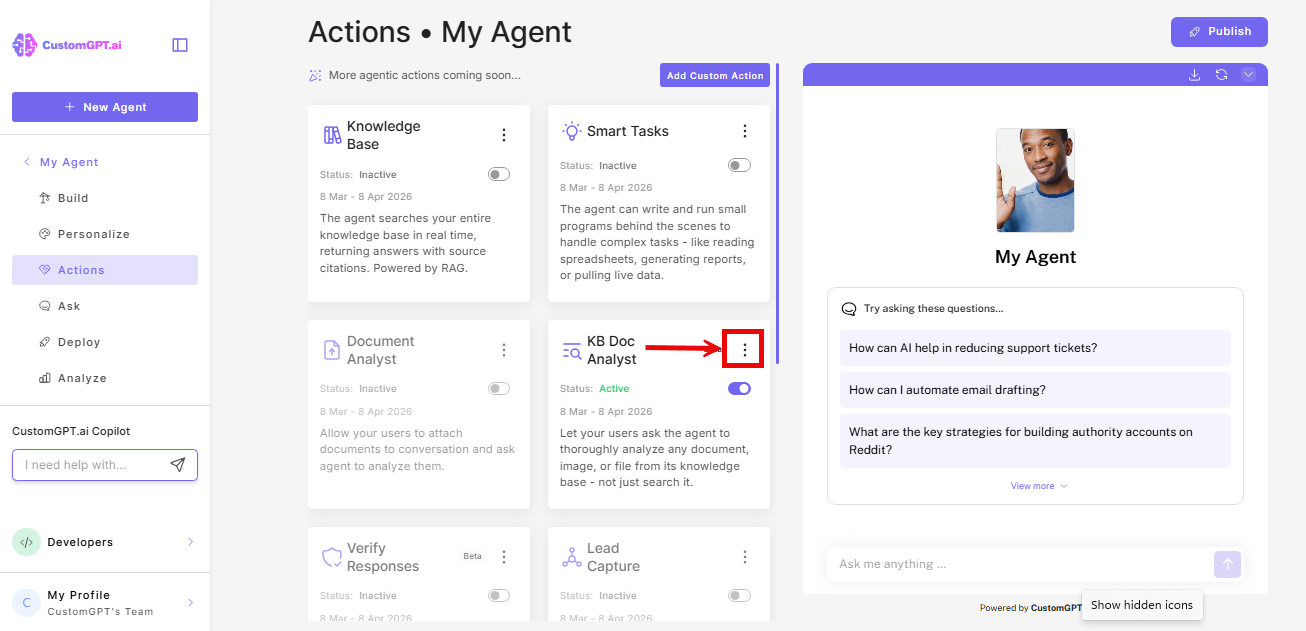Screen dimensions: 1306x631
Task: Open Verify Responses three-dot menu
Action: [504, 557]
